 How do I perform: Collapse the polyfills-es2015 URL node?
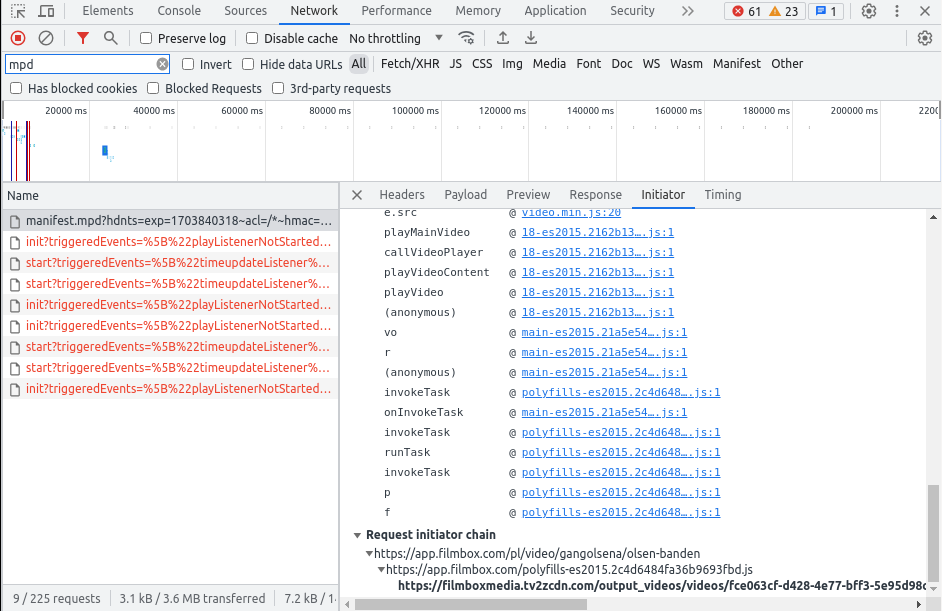pos(381,570)
